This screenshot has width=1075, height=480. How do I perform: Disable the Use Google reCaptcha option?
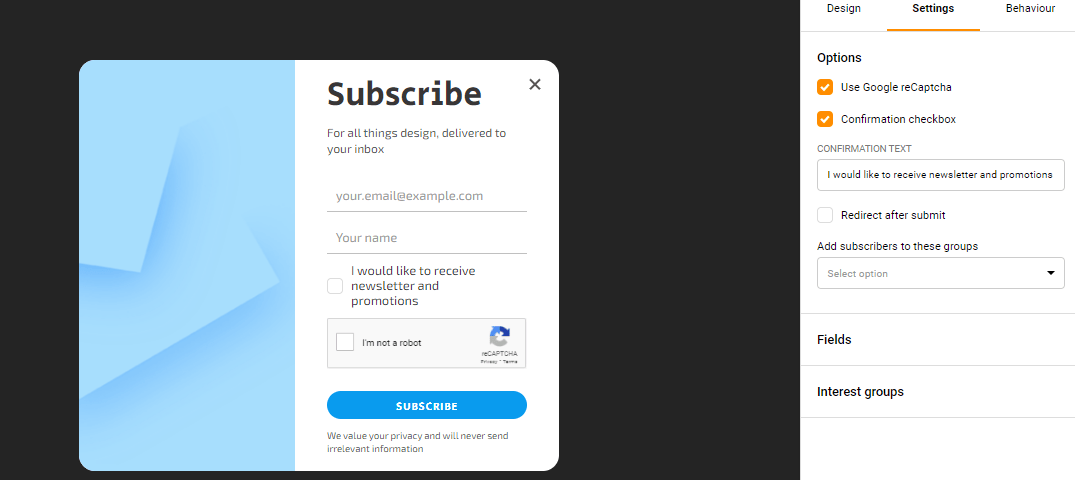pos(825,87)
